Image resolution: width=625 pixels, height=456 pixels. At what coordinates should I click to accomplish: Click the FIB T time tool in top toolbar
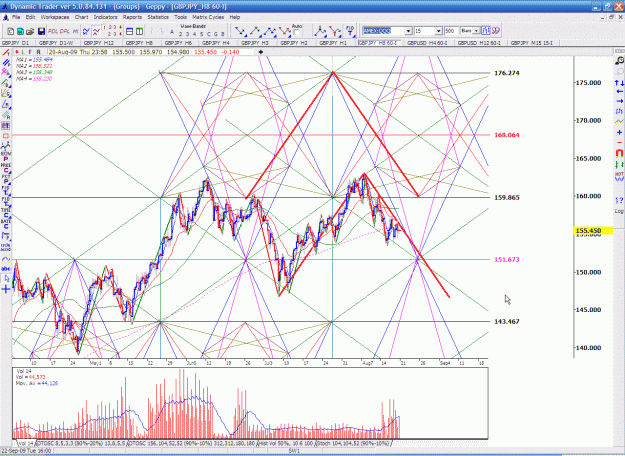pyautogui.click(x=350, y=31)
